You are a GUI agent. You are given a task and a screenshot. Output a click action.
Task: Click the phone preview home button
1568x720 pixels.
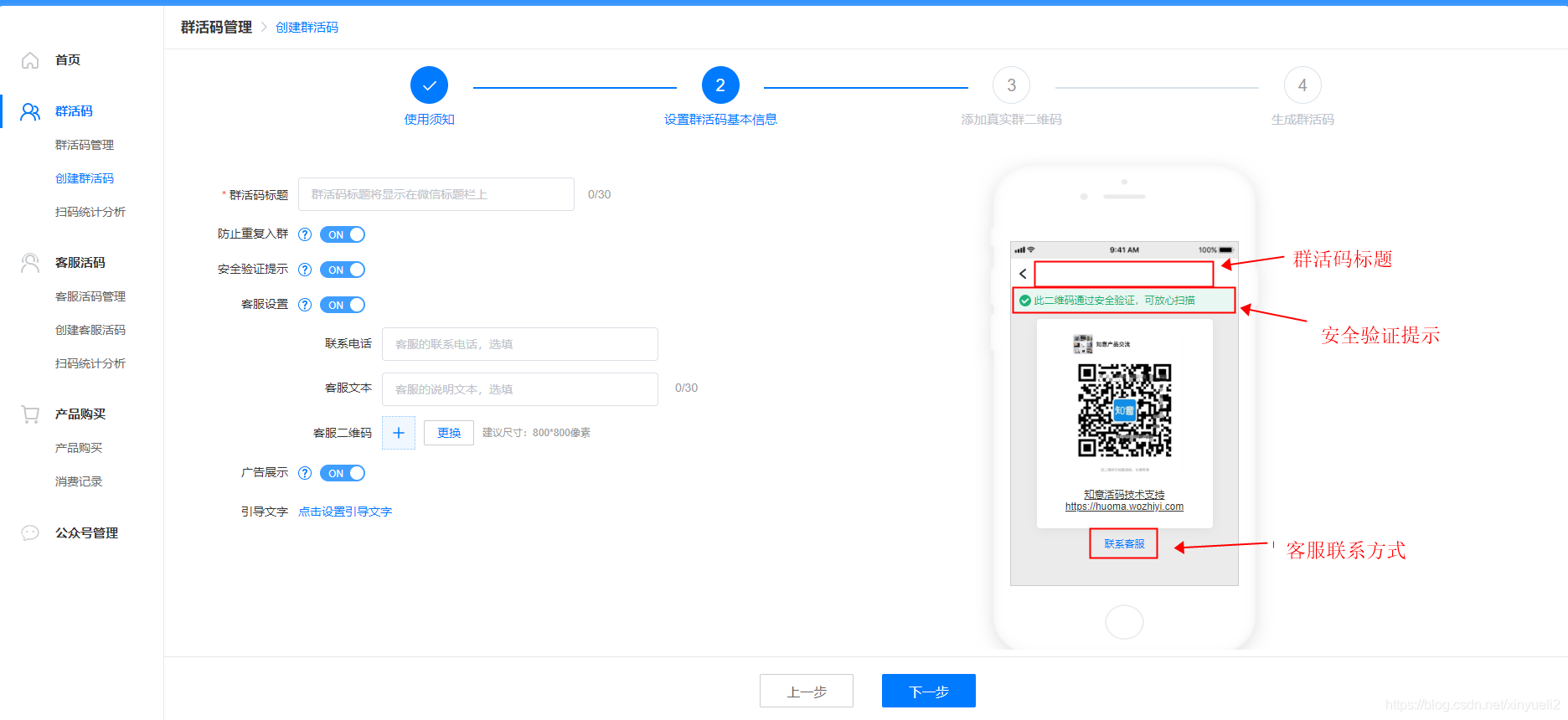pyautogui.click(x=1124, y=622)
